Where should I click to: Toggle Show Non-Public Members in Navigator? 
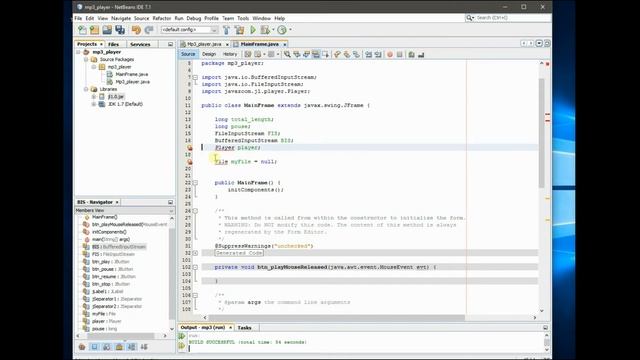click(119, 347)
